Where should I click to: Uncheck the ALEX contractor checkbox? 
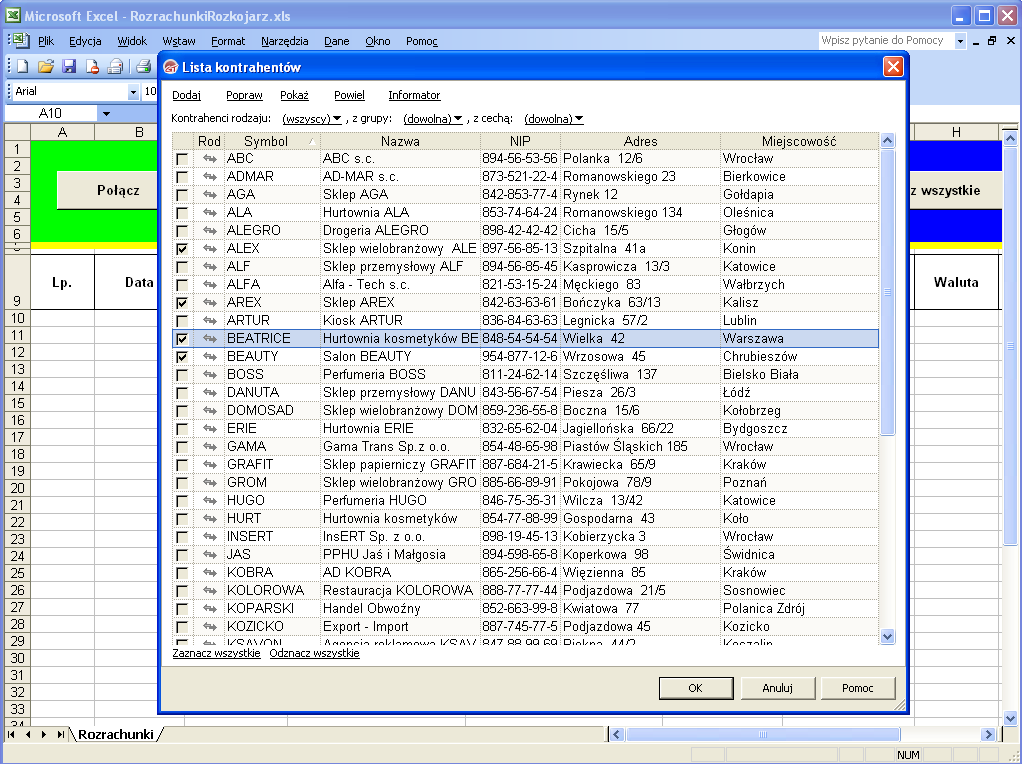click(x=182, y=249)
